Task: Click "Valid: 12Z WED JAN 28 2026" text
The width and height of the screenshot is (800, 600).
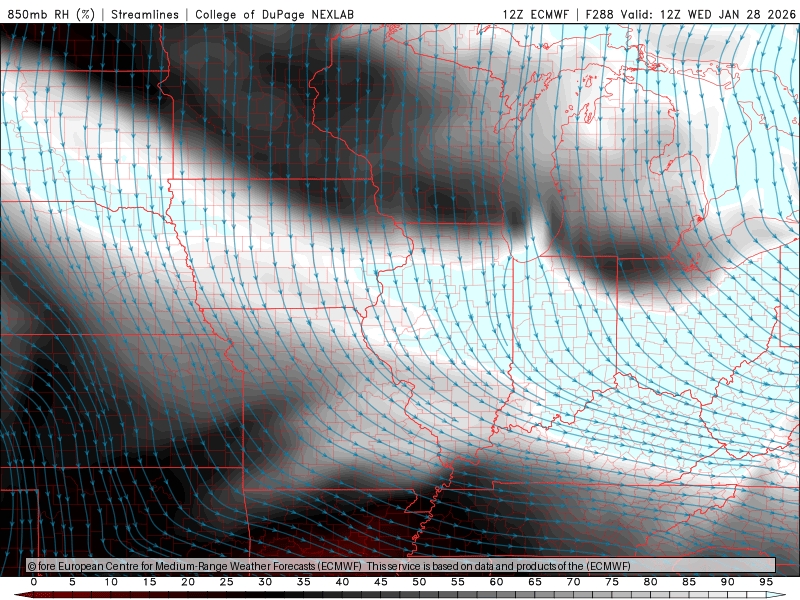Action: pyautogui.click(x=708, y=14)
